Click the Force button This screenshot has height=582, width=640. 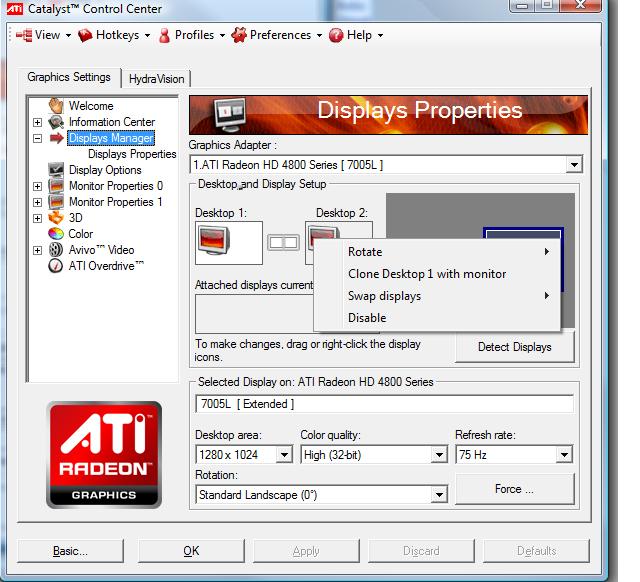click(x=514, y=489)
